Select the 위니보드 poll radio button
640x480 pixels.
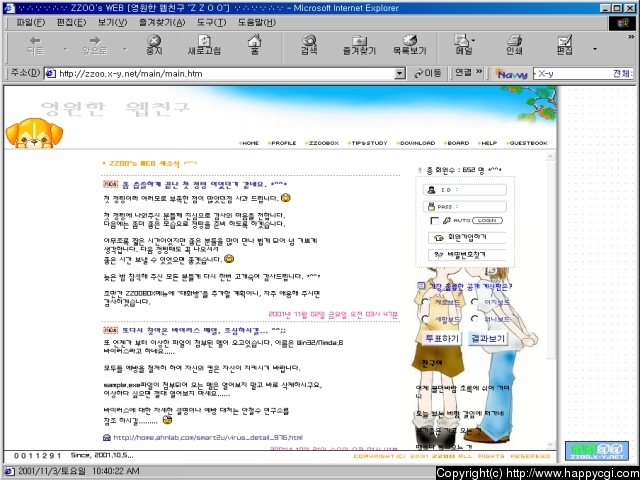coord(474,319)
